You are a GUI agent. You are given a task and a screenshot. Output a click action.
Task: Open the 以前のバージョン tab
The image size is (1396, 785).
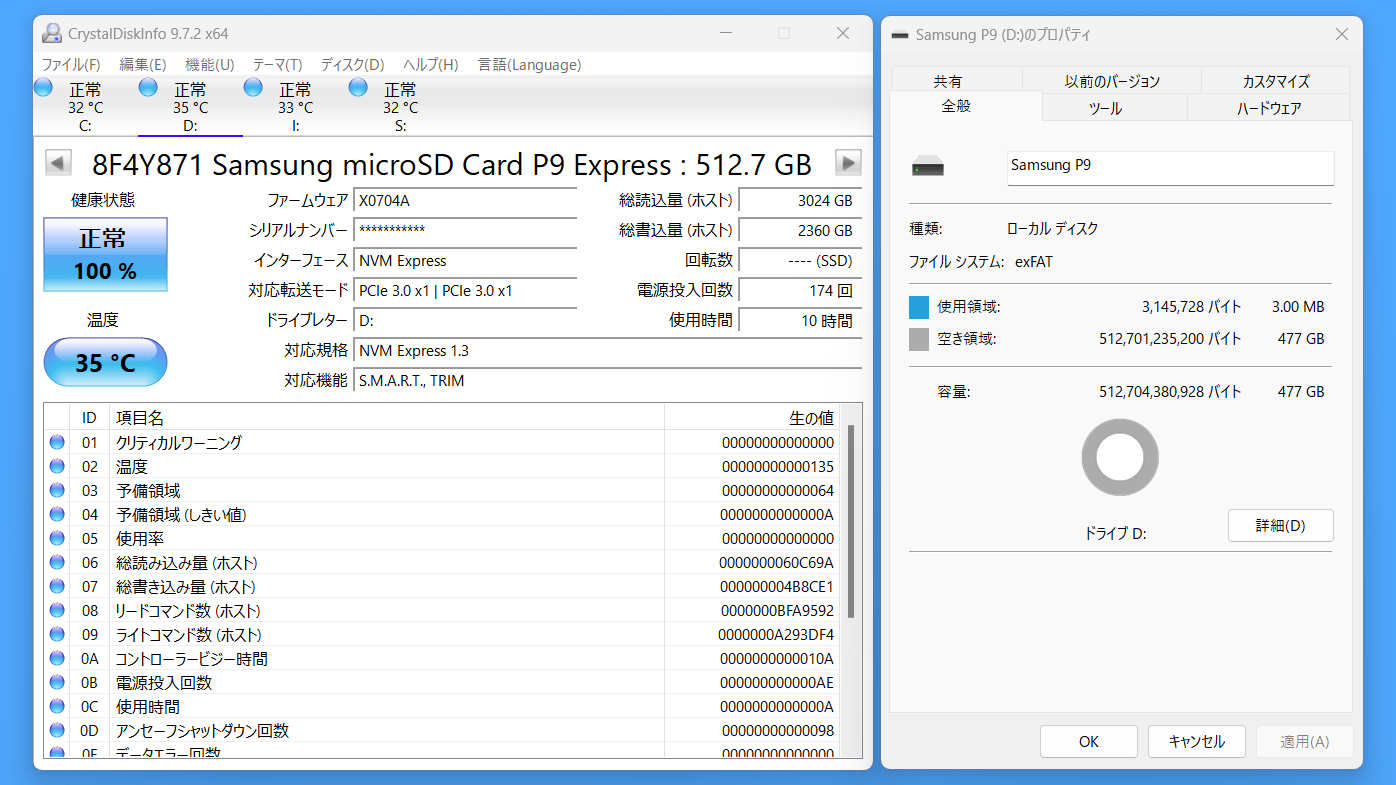[x=1112, y=81]
